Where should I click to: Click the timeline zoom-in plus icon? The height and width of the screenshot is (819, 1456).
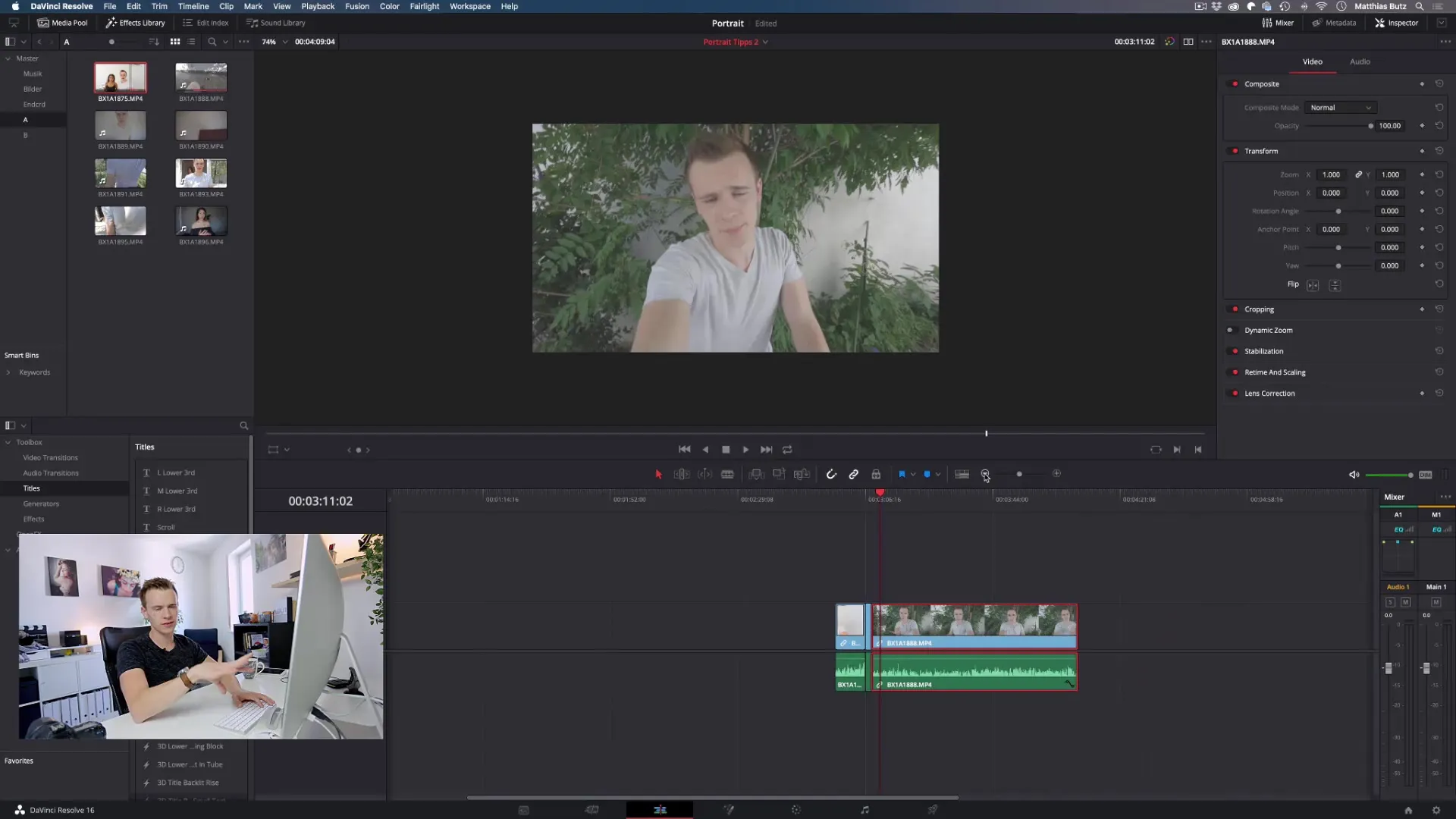[1056, 474]
